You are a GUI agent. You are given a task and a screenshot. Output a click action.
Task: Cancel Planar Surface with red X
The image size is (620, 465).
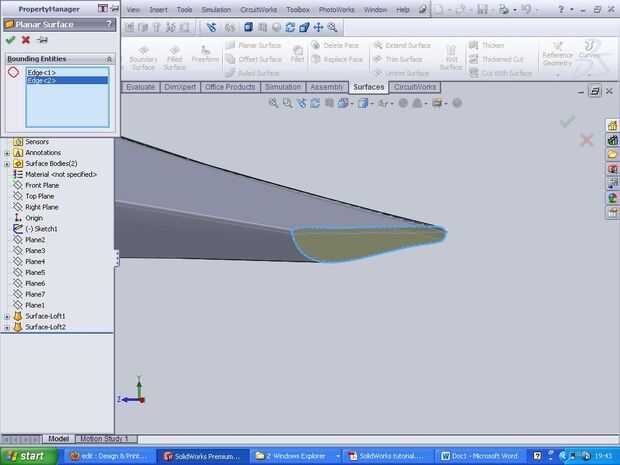pos(26,40)
